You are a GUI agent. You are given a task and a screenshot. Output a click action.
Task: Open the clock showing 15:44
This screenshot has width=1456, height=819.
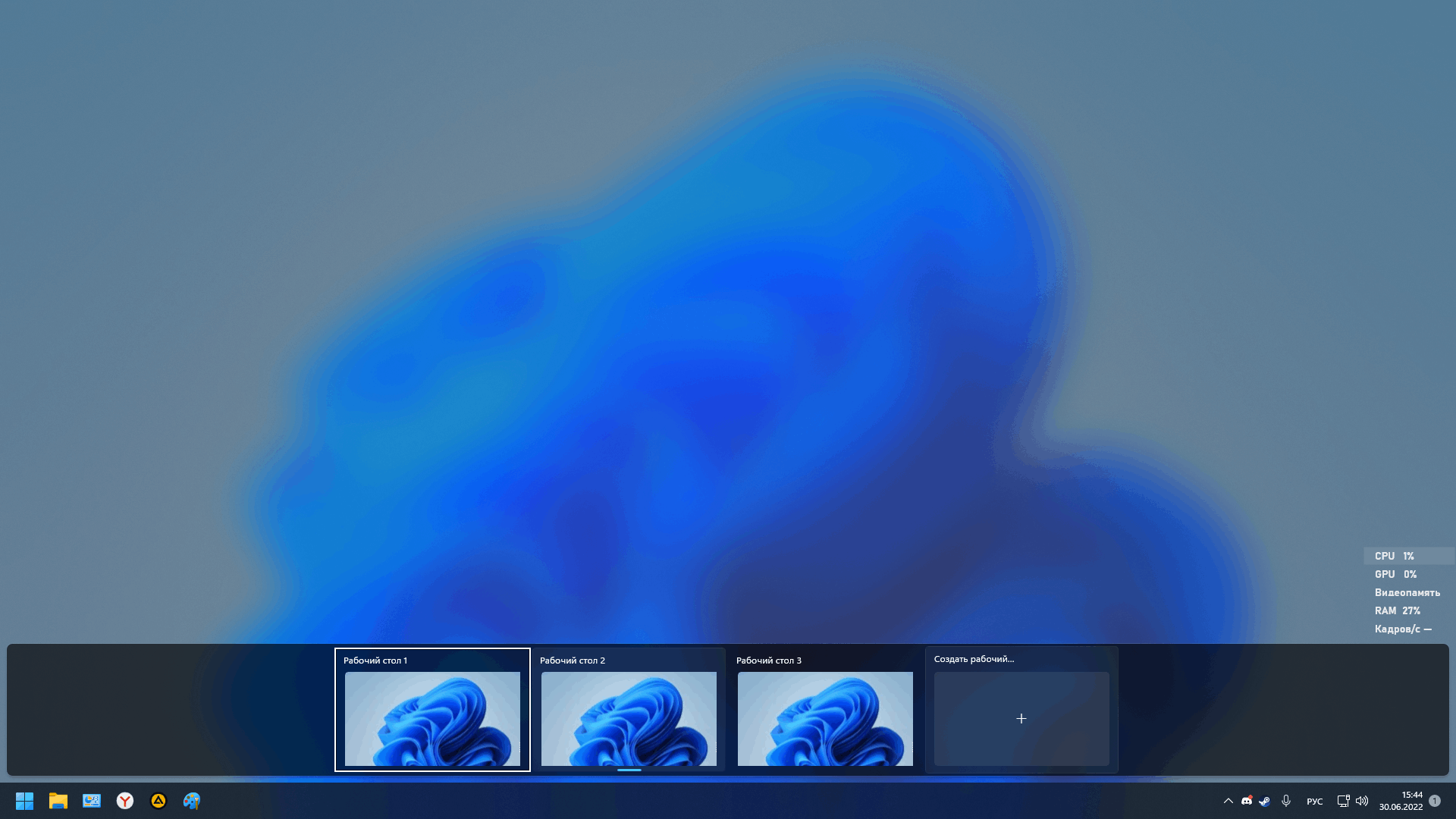click(x=1401, y=801)
